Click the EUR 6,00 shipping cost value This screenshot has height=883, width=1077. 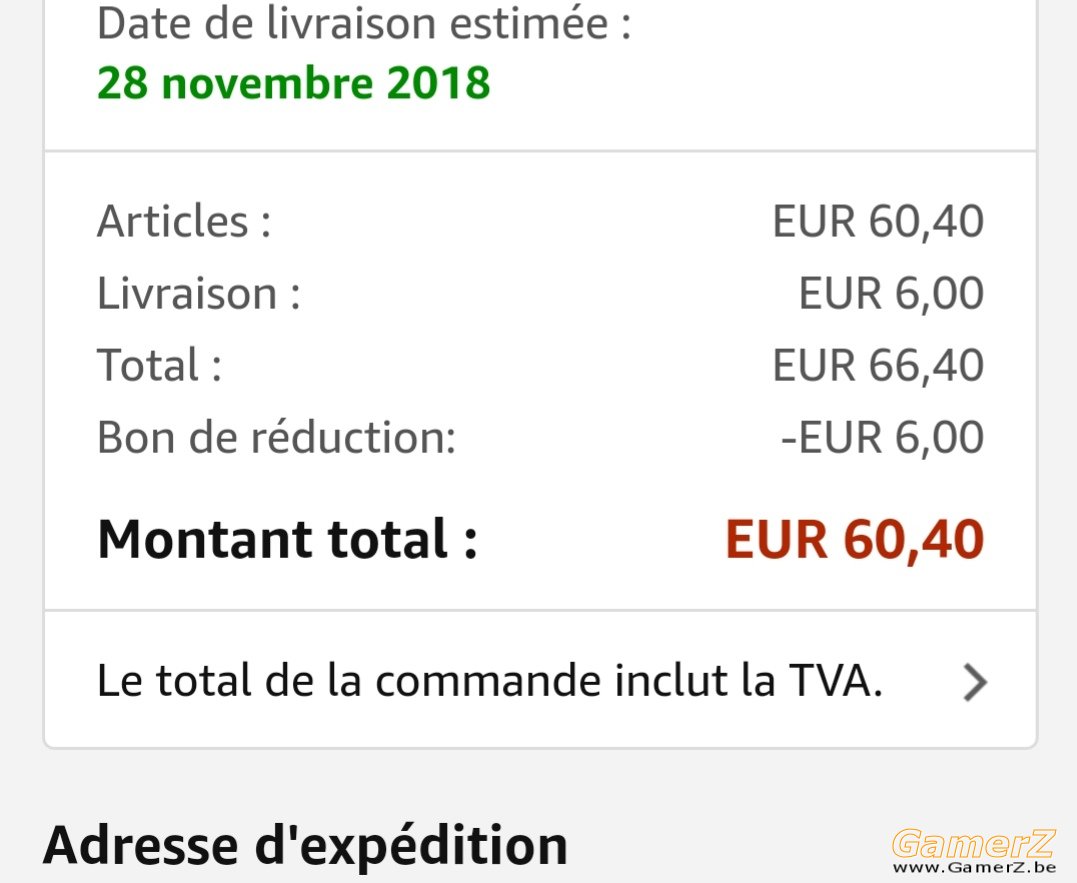coord(891,293)
